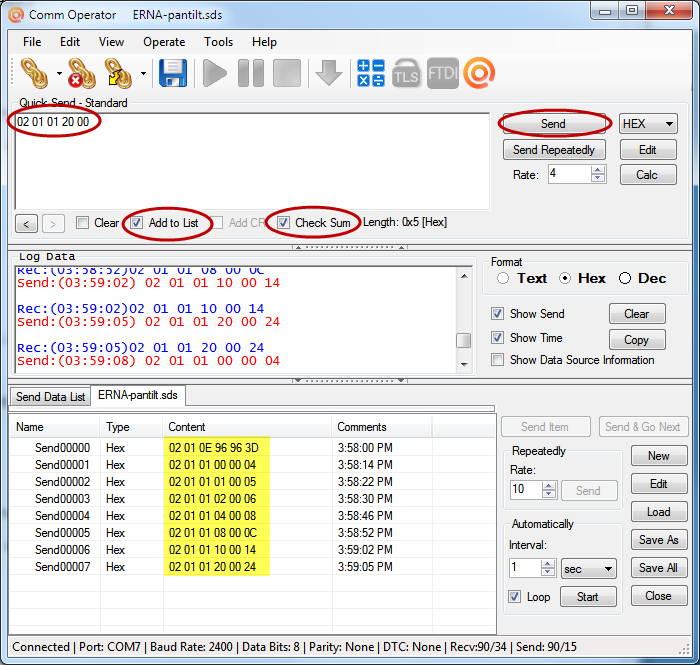This screenshot has width=700, height=665.
Task: Click the orange Comm Operator logo icon
Action: coord(479,73)
